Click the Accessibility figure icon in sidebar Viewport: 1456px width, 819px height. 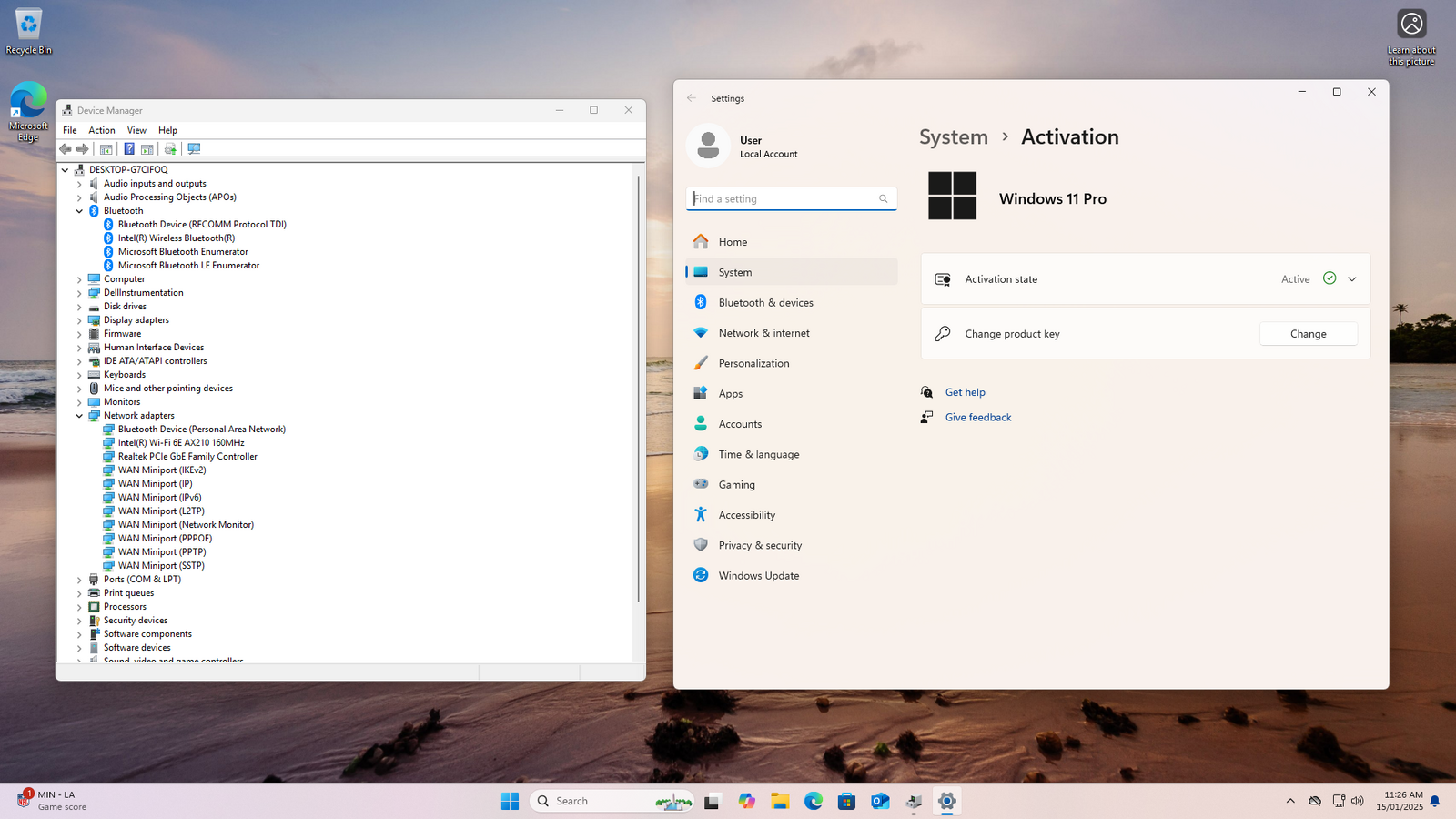pos(701,515)
